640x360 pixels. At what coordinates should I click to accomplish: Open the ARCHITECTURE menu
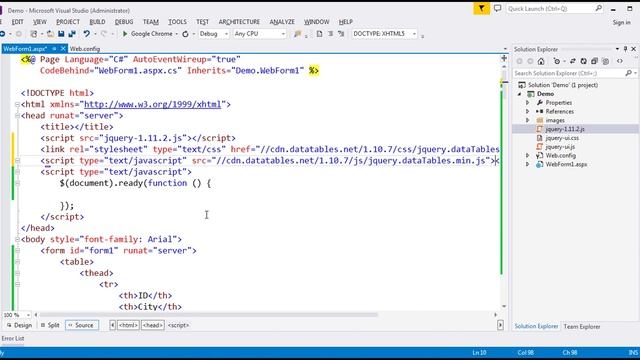coord(239,22)
